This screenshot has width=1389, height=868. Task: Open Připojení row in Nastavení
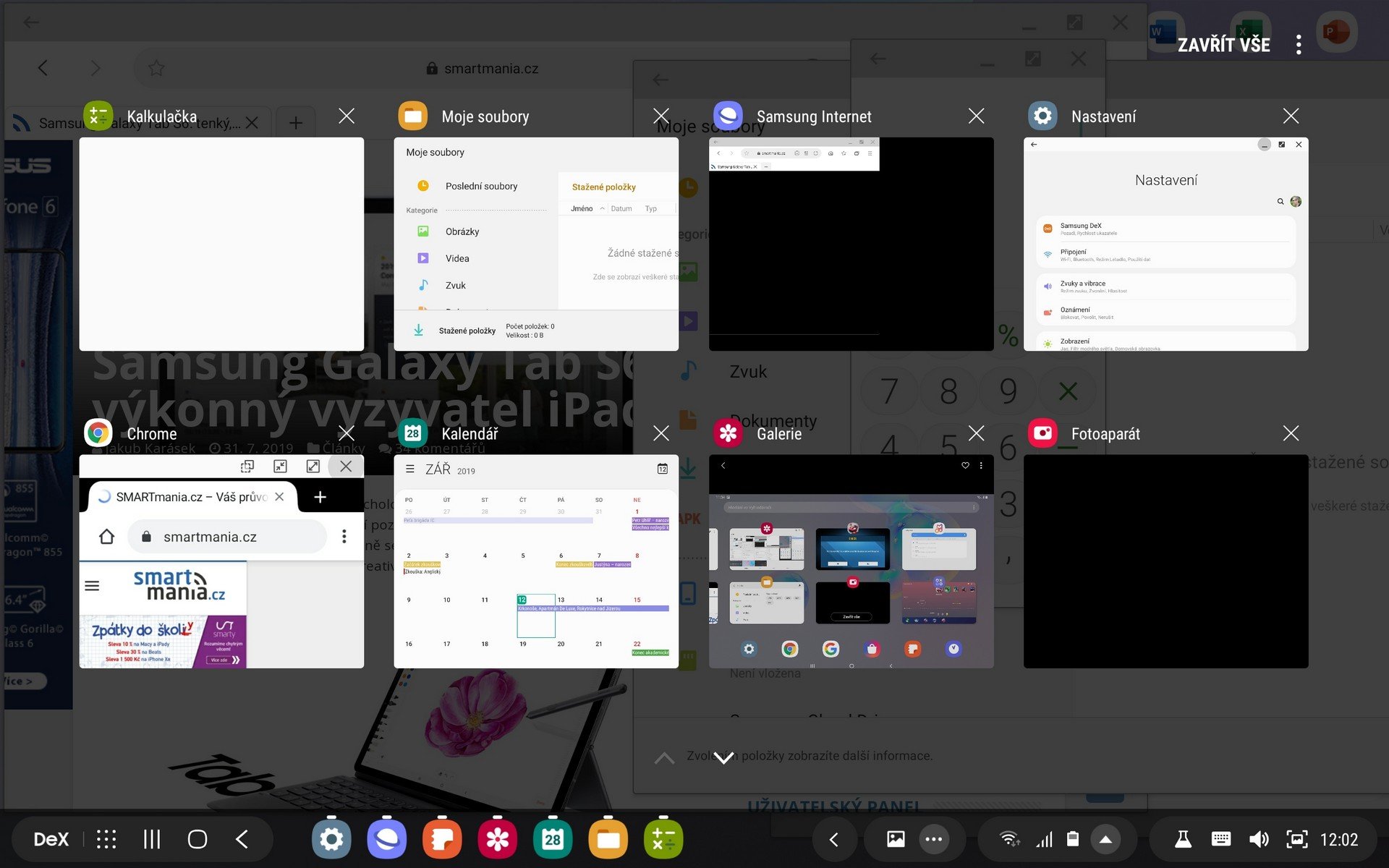[x=1166, y=255]
